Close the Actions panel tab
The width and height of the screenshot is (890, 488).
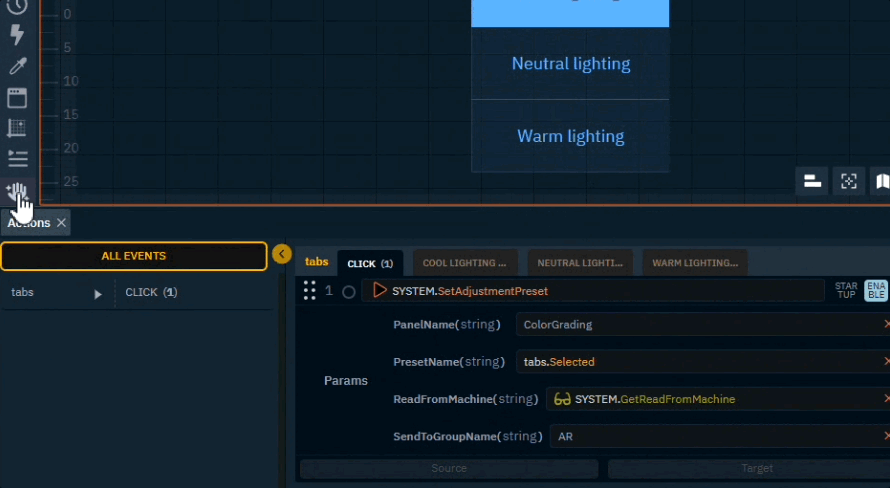pyautogui.click(x=61, y=223)
